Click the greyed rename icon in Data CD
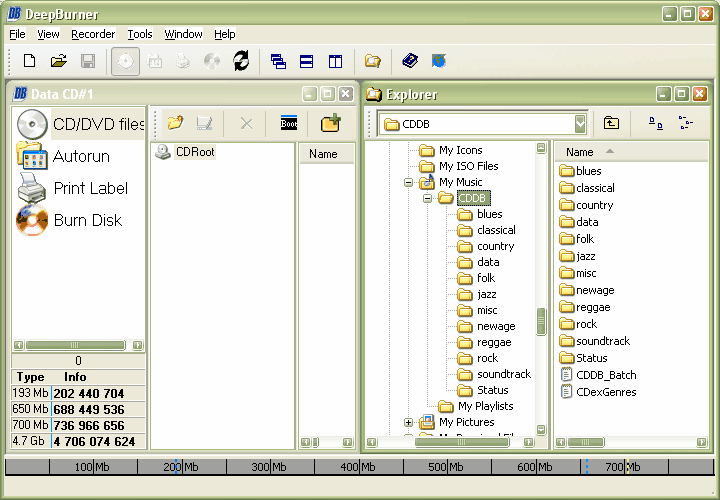The image size is (720, 500). (x=204, y=123)
